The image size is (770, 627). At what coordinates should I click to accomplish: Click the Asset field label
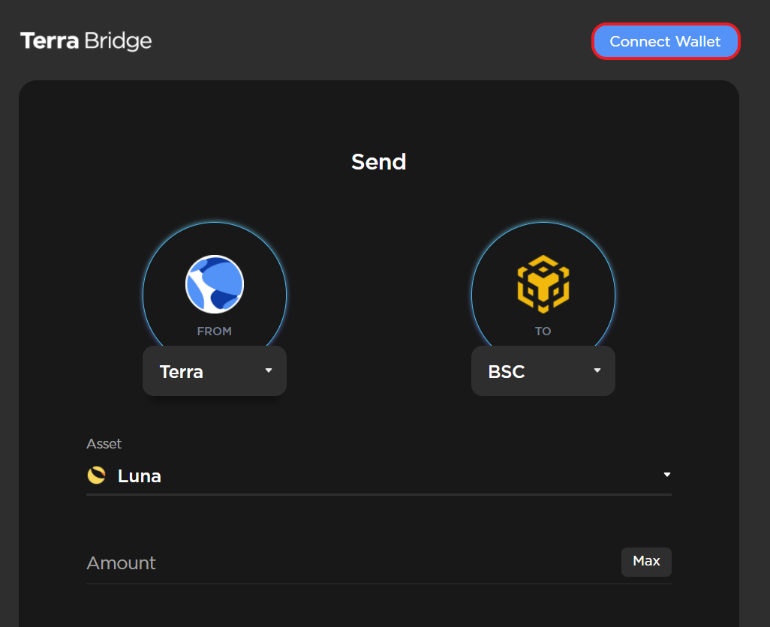104,444
